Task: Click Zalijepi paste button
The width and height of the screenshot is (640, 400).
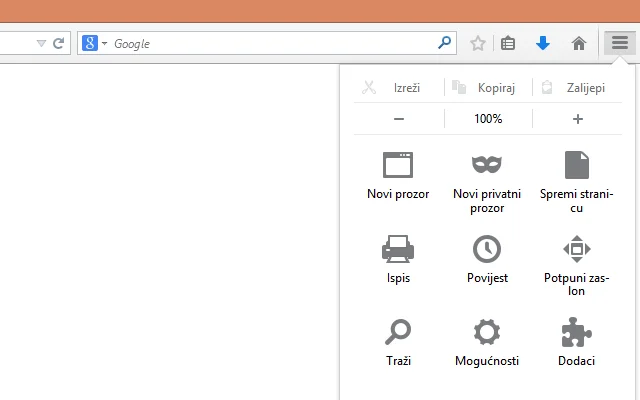Action: (577, 88)
